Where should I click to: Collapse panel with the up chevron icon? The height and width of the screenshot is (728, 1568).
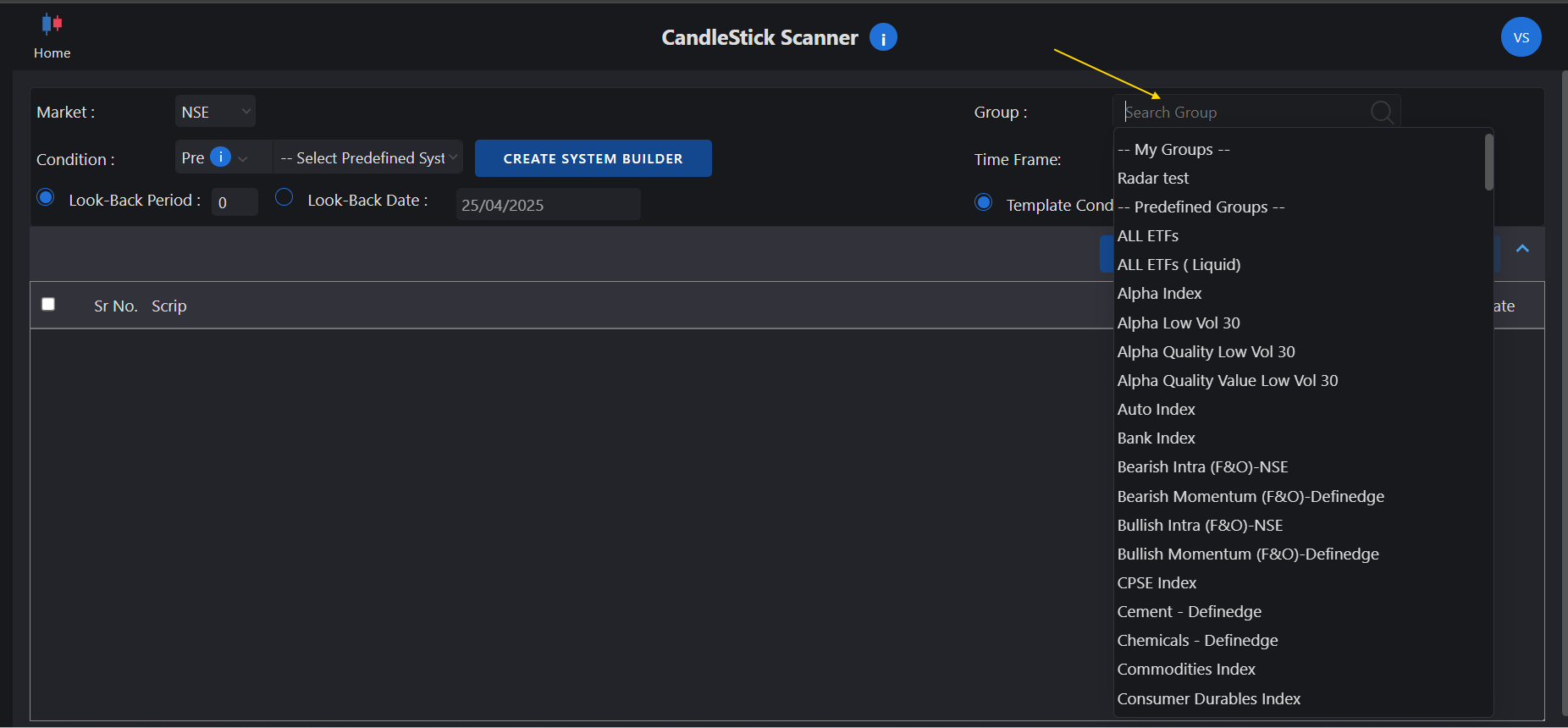(x=1522, y=249)
